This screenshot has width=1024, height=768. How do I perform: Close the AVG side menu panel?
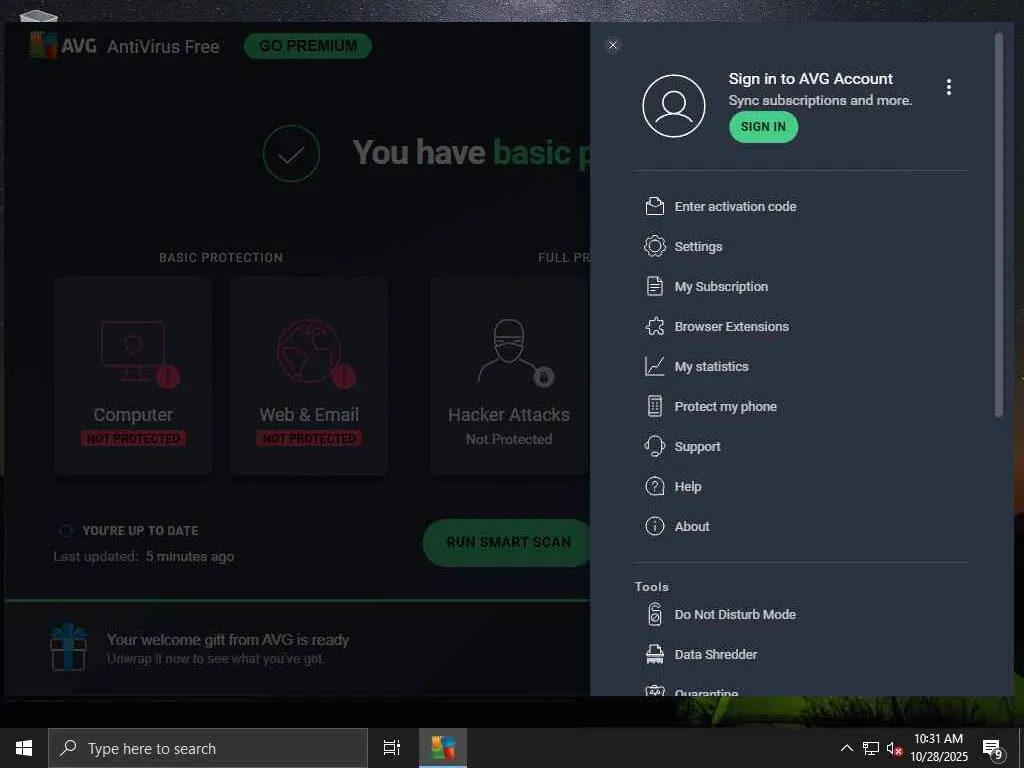(x=613, y=45)
